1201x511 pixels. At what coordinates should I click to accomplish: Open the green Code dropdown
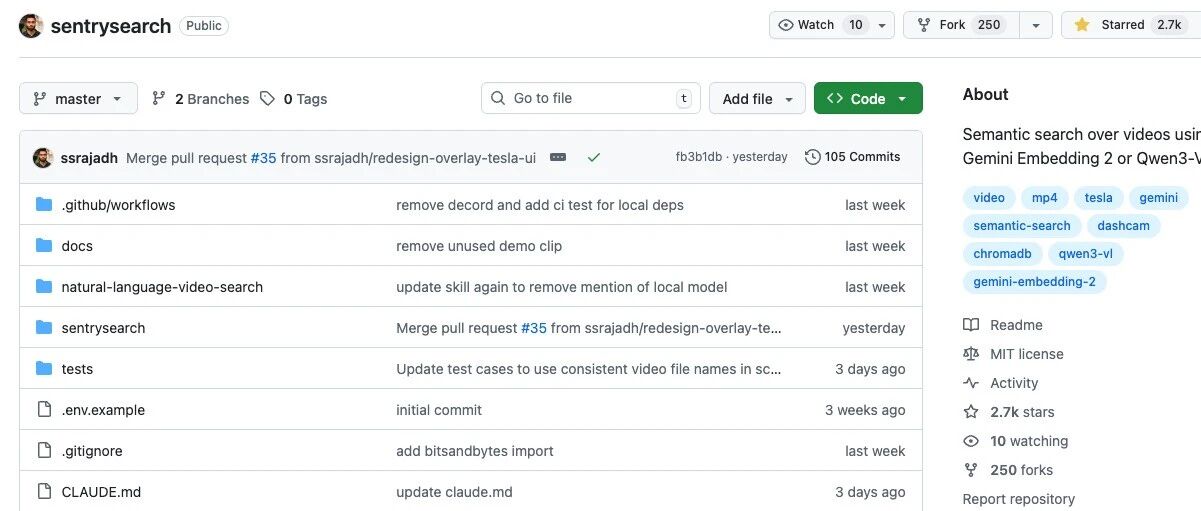click(x=868, y=99)
